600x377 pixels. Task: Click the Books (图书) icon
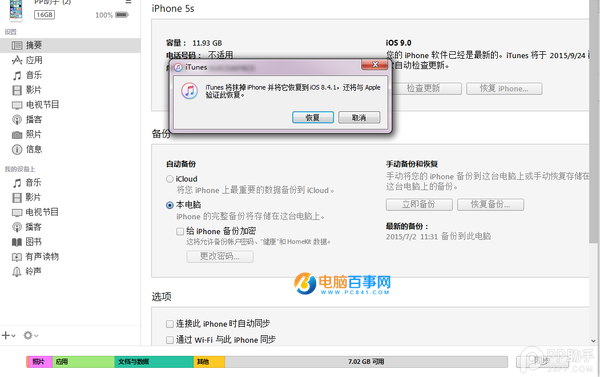point(17,242)
